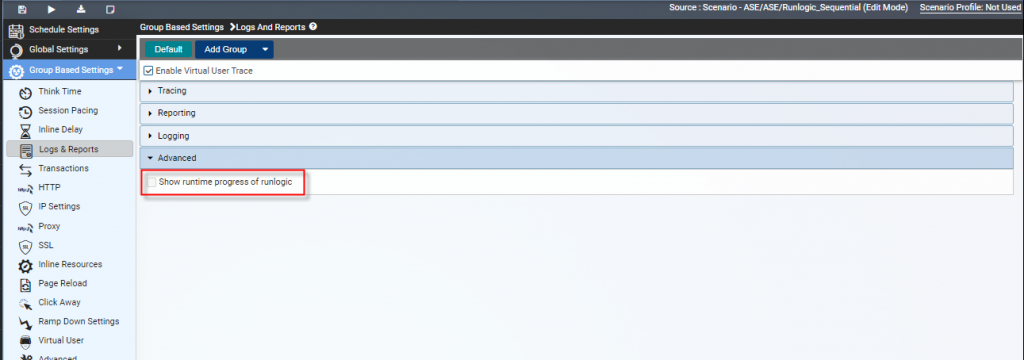Image resolution: width=1024 pixels, height=360 pixels.
Task: Click the Proxy icon in sidebar
Action: (26, 227)
